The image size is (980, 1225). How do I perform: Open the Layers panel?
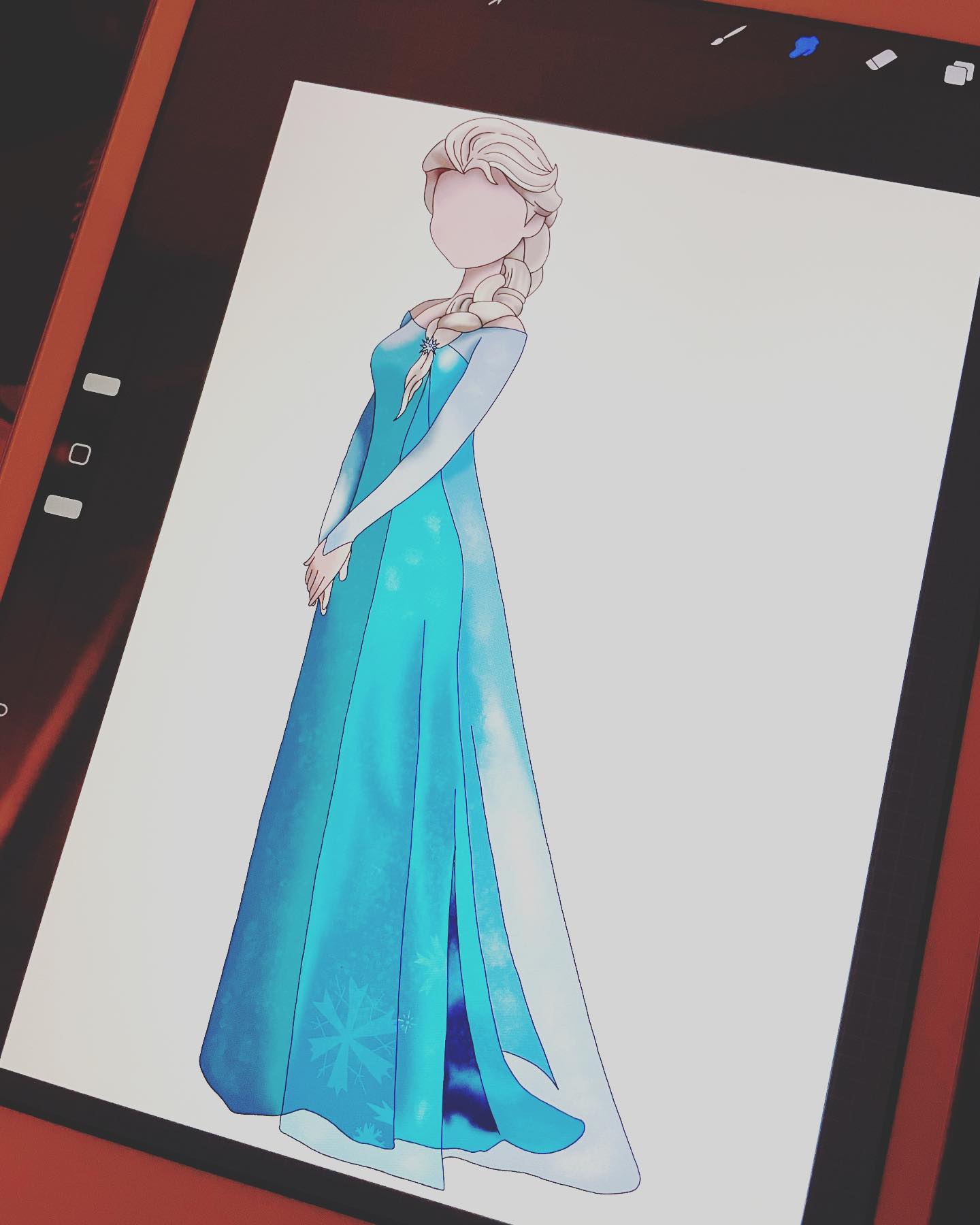pyautogui.click(x=960, y=73)
